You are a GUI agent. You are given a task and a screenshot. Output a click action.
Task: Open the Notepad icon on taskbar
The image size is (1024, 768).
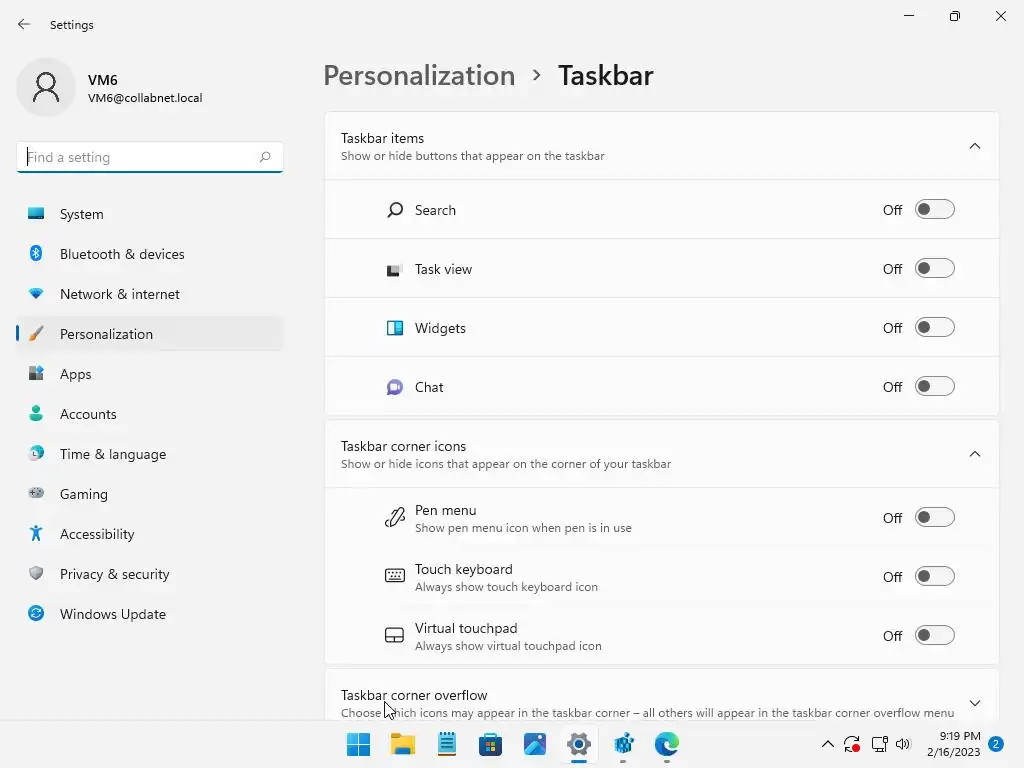[x=447, y=744]
